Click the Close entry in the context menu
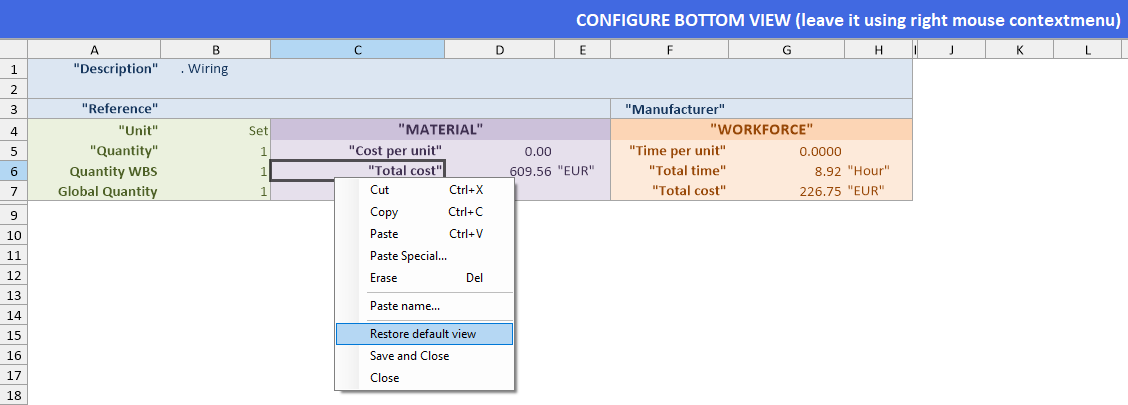The image size is (1128, 405). pos(384,378)
